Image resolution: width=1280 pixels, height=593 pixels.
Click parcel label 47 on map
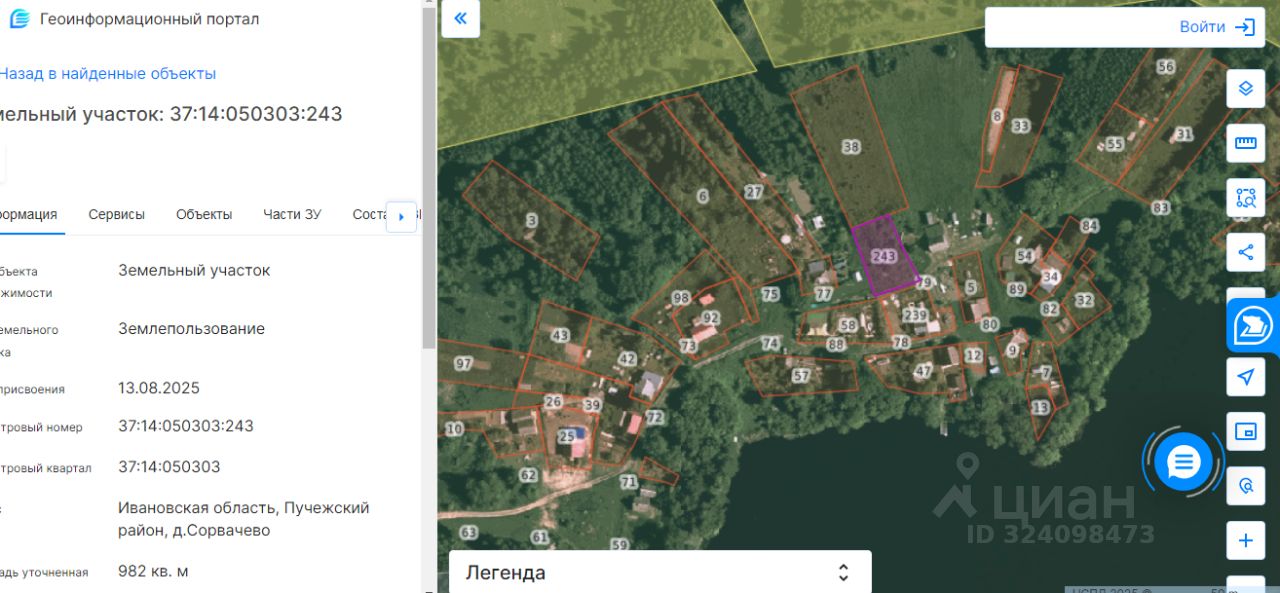pyautogui.click(x=923, y=371)
